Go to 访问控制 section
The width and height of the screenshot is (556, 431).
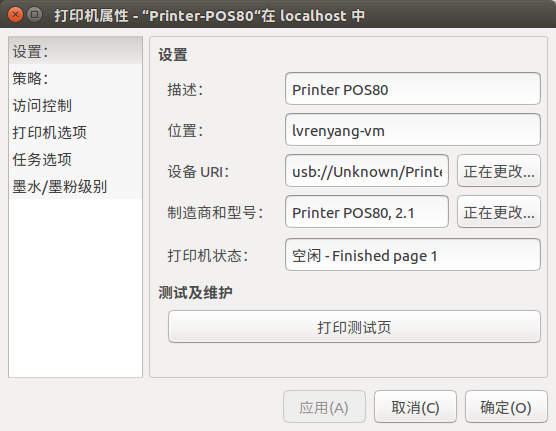[x=76, y=105]
